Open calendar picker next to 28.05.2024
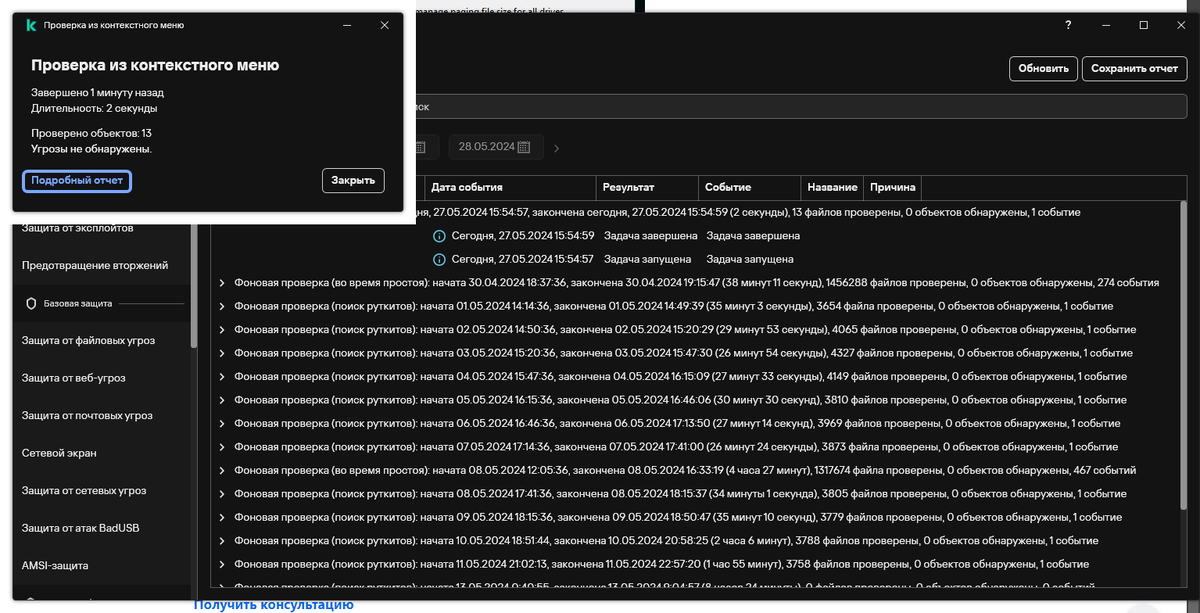The image size is (1200, 613). tap(524, 147)
